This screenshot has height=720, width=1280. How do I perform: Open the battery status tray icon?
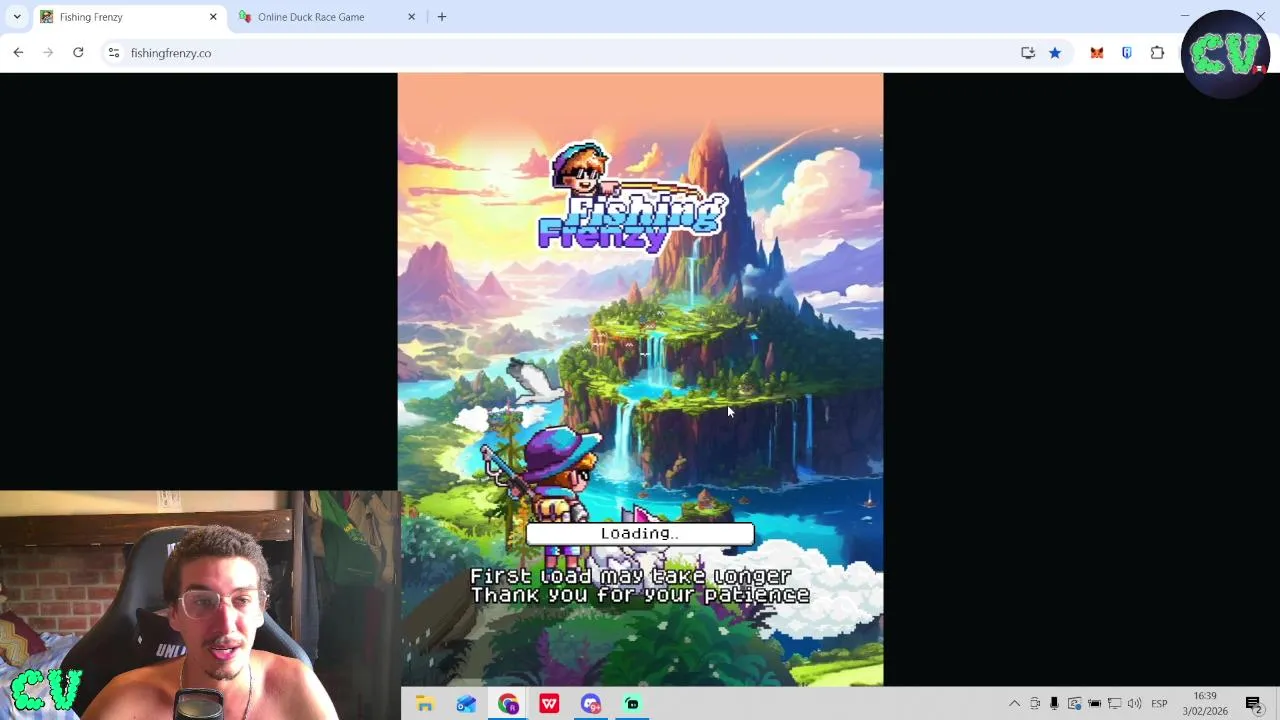1094,704
